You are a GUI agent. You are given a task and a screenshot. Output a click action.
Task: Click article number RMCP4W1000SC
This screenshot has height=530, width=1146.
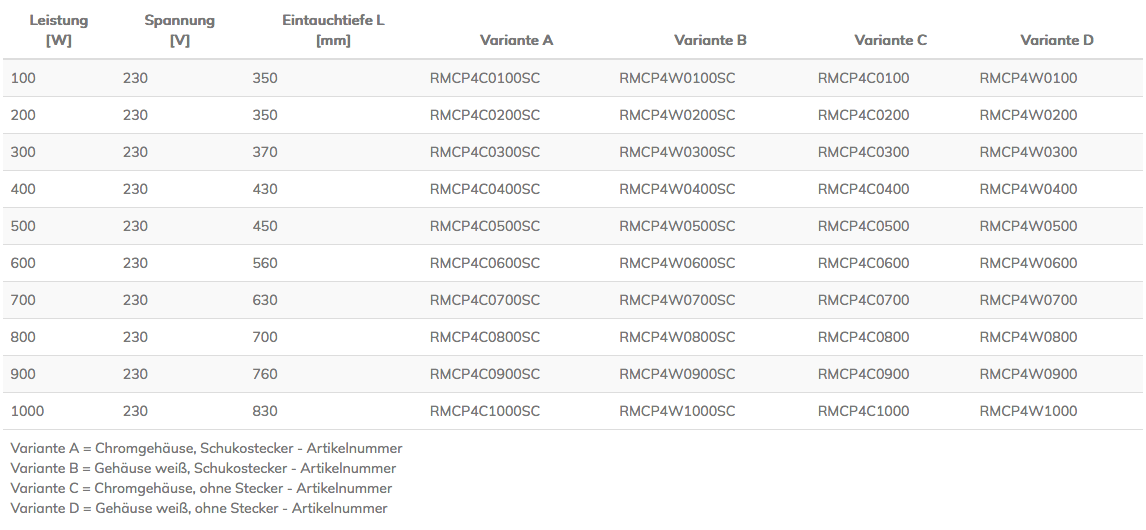tap(677, 411)
